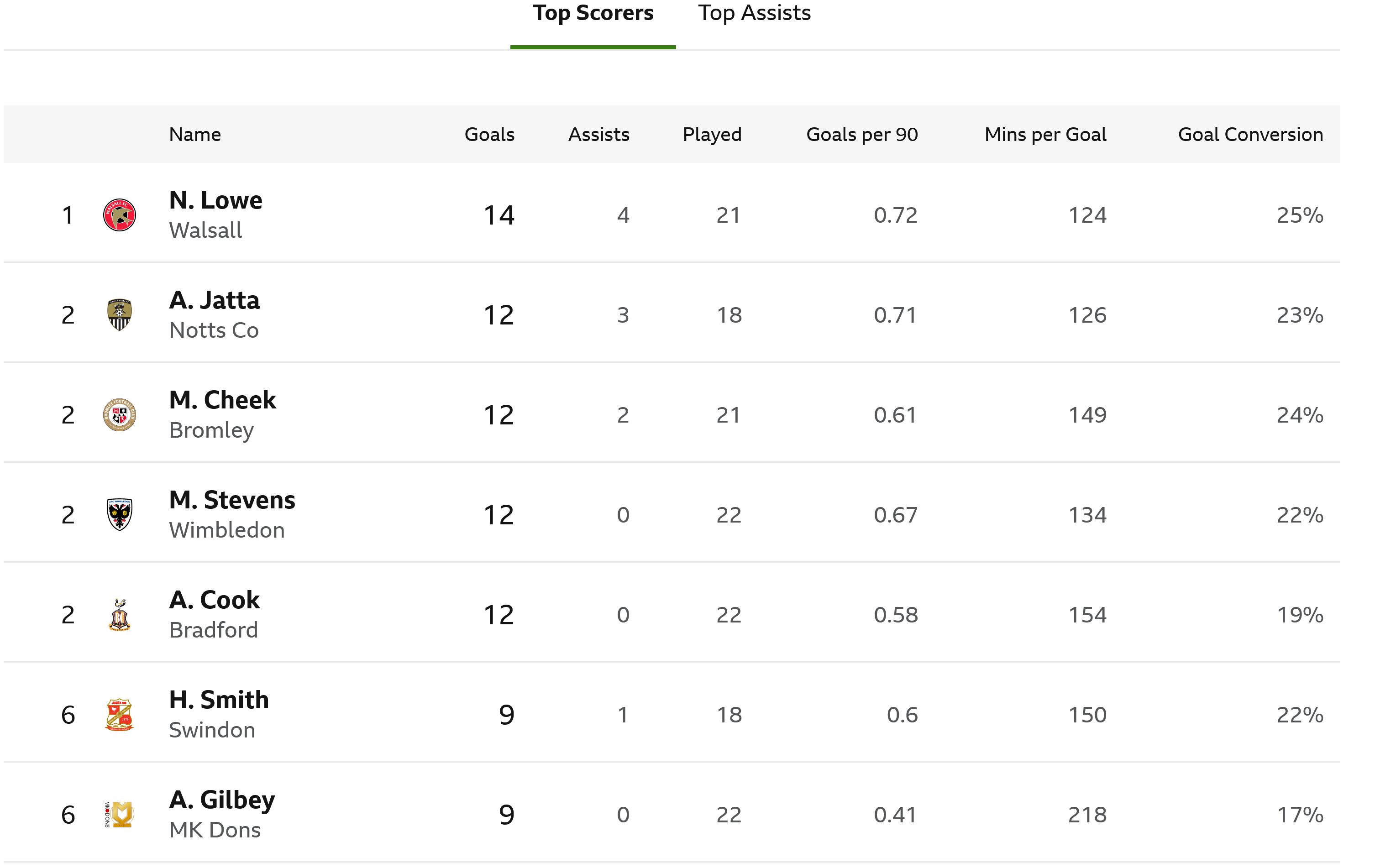Click the Notts Co club crest icon

click(x=119, y=315)
